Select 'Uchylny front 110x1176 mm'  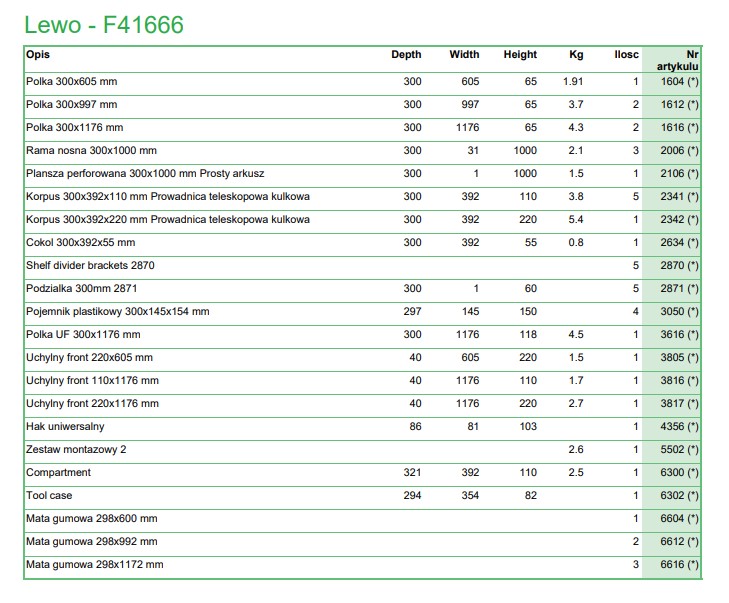point(93,381)
